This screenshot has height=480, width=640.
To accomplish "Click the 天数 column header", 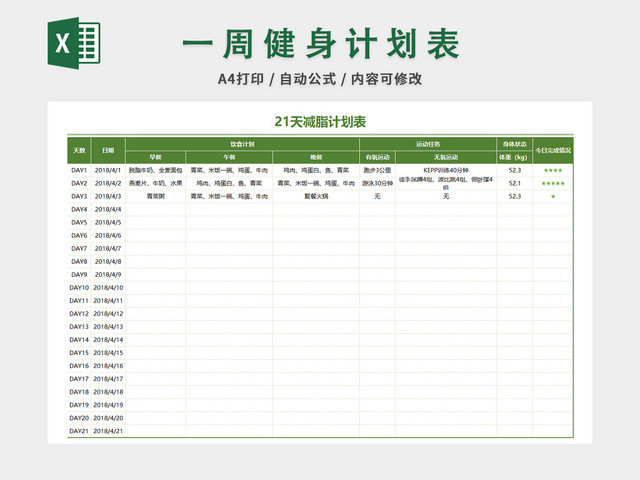I will coord(79,150).
